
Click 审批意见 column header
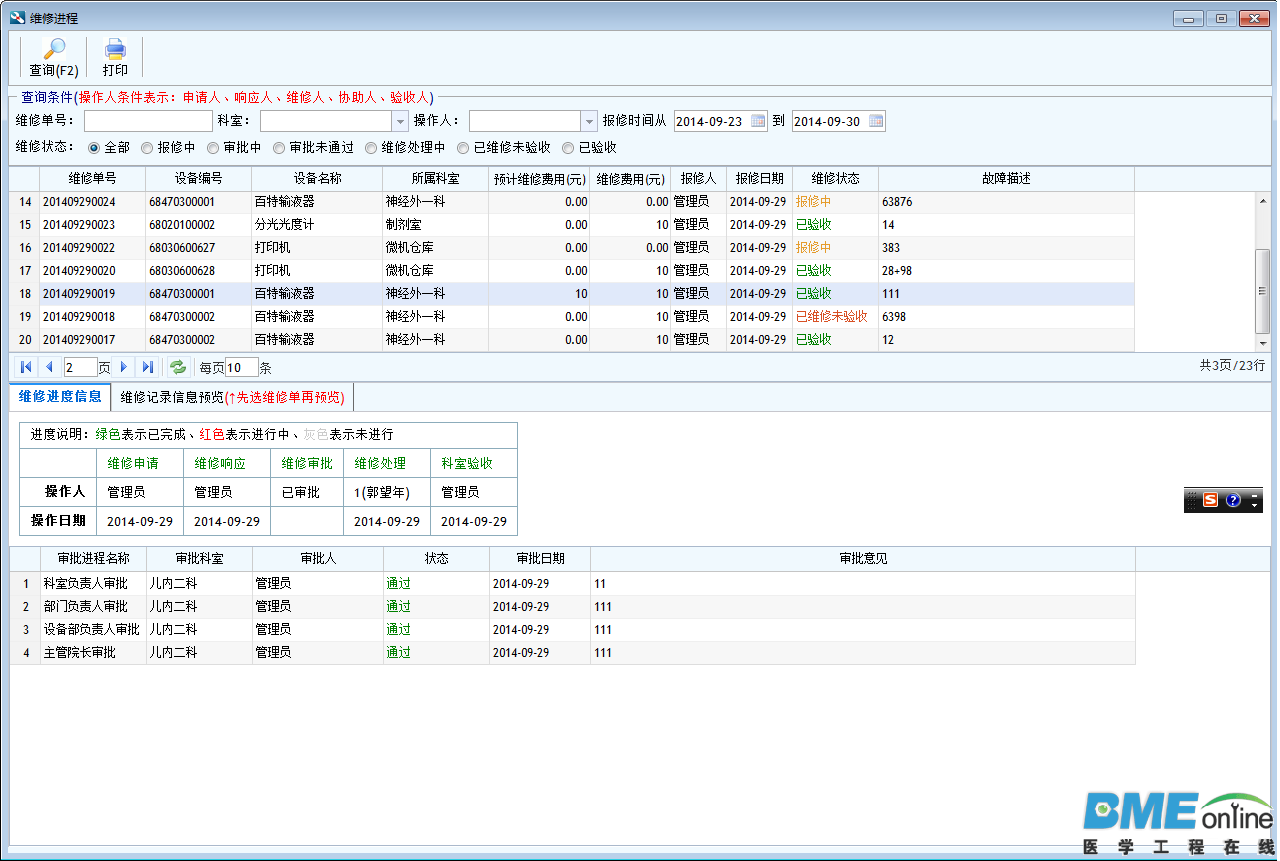tap(863, 558)
